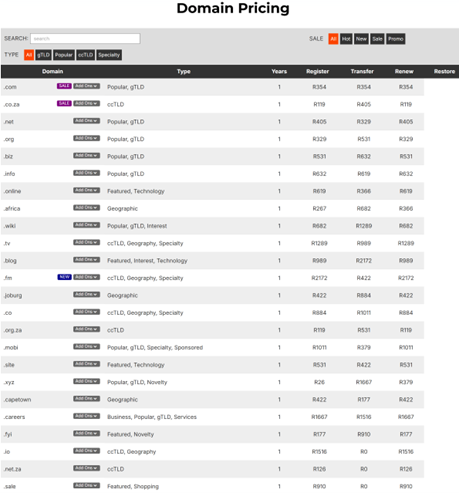This screenshot has height=493, width=459.
Task: Open Add-Ons dropdown for .net
Action: 87,121
